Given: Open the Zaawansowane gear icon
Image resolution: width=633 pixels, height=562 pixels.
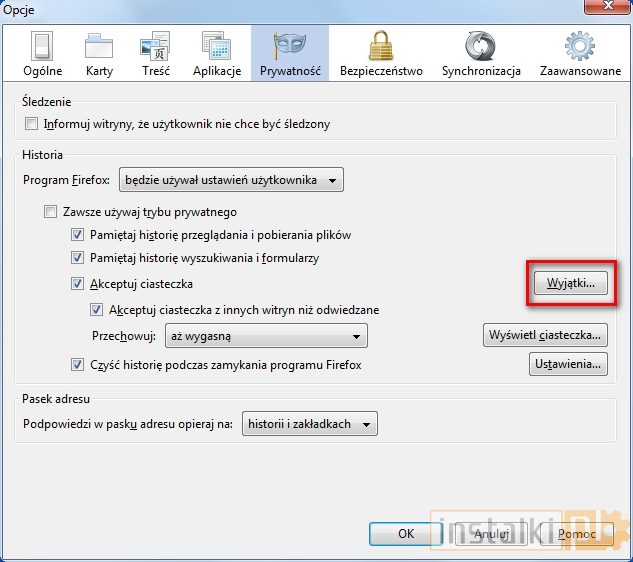Looking at the screenshot, I should pyautogui.click(x=579, y=47).
